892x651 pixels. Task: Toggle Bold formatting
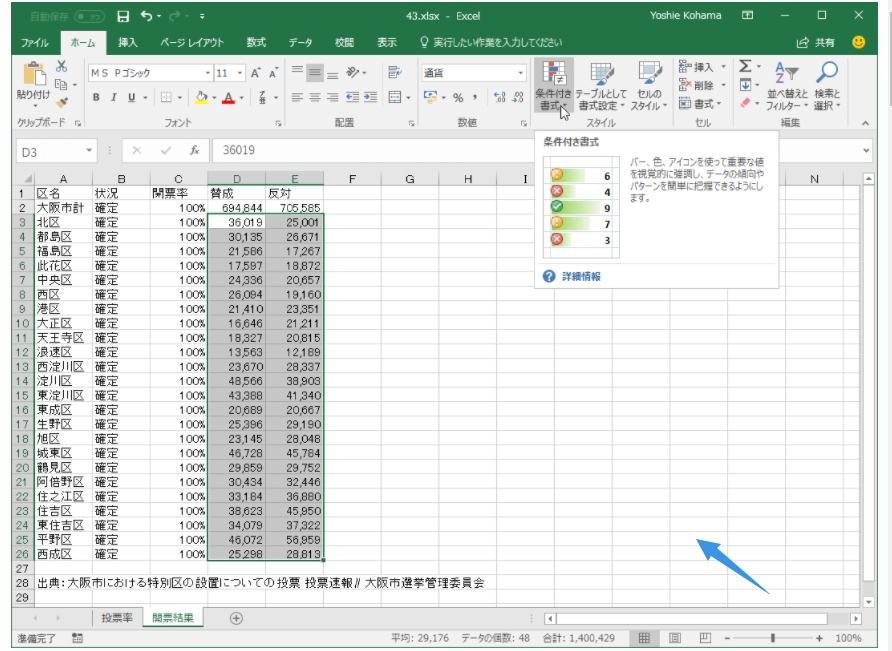pos(96,97)
